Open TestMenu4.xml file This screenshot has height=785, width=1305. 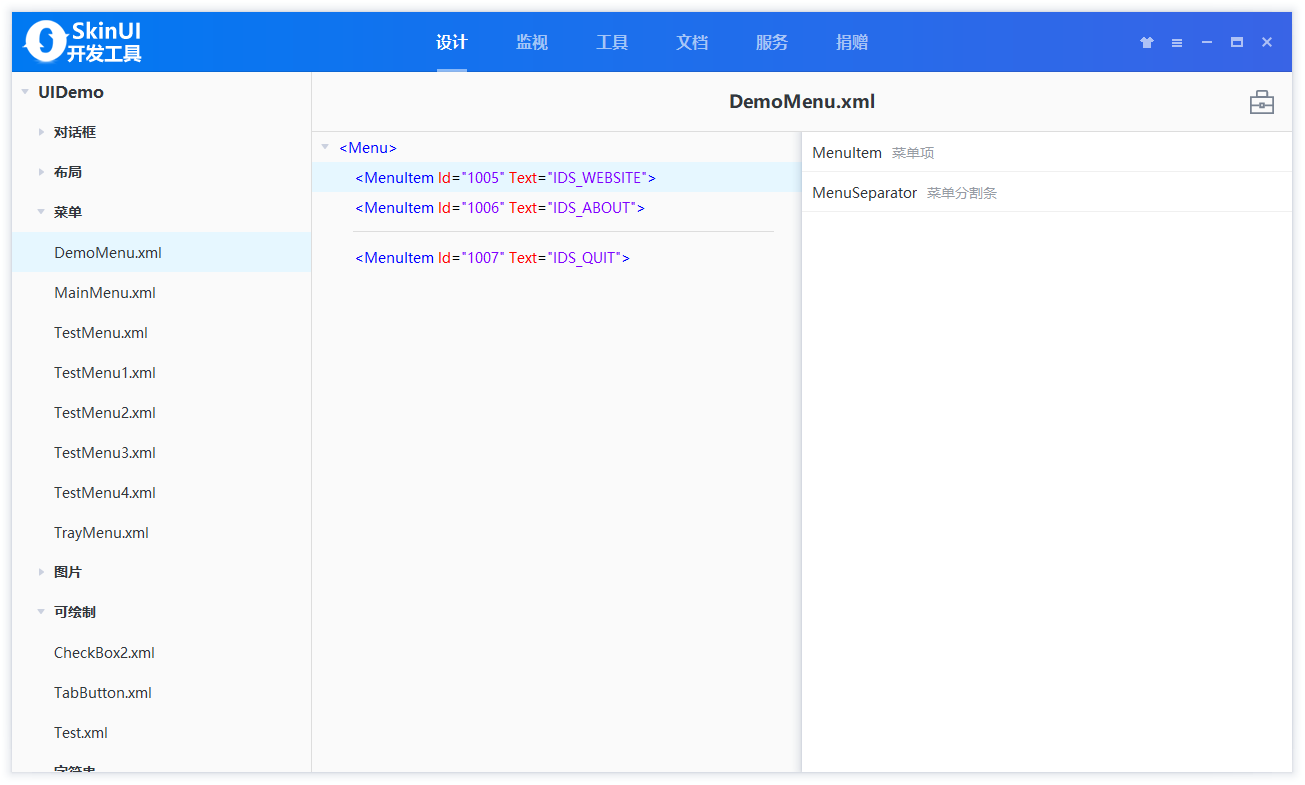tap(161, 492)
